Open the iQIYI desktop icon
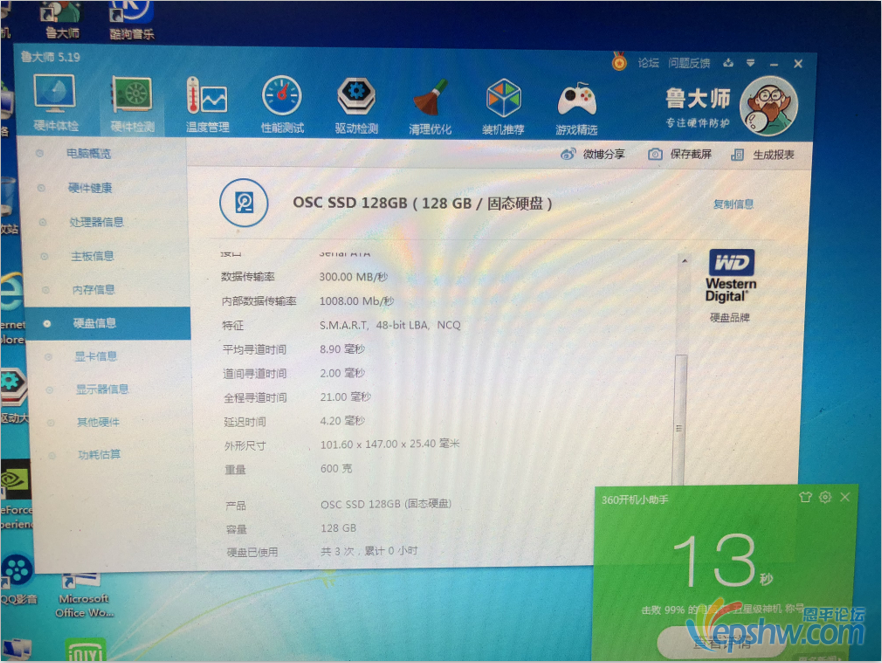The height and width of the screenshot is (663, 882). (x=85, y=650)
